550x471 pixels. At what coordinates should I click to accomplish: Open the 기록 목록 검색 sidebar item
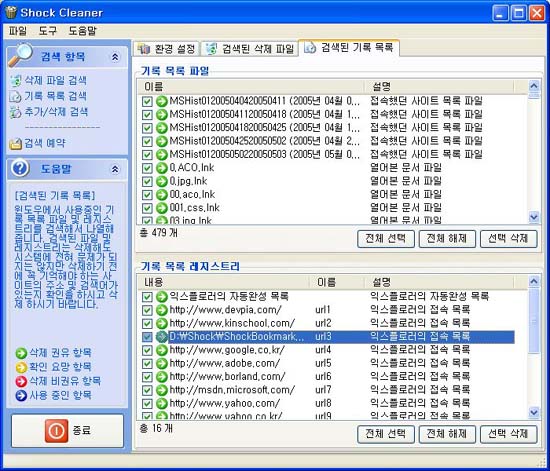[x=48, y=96]
